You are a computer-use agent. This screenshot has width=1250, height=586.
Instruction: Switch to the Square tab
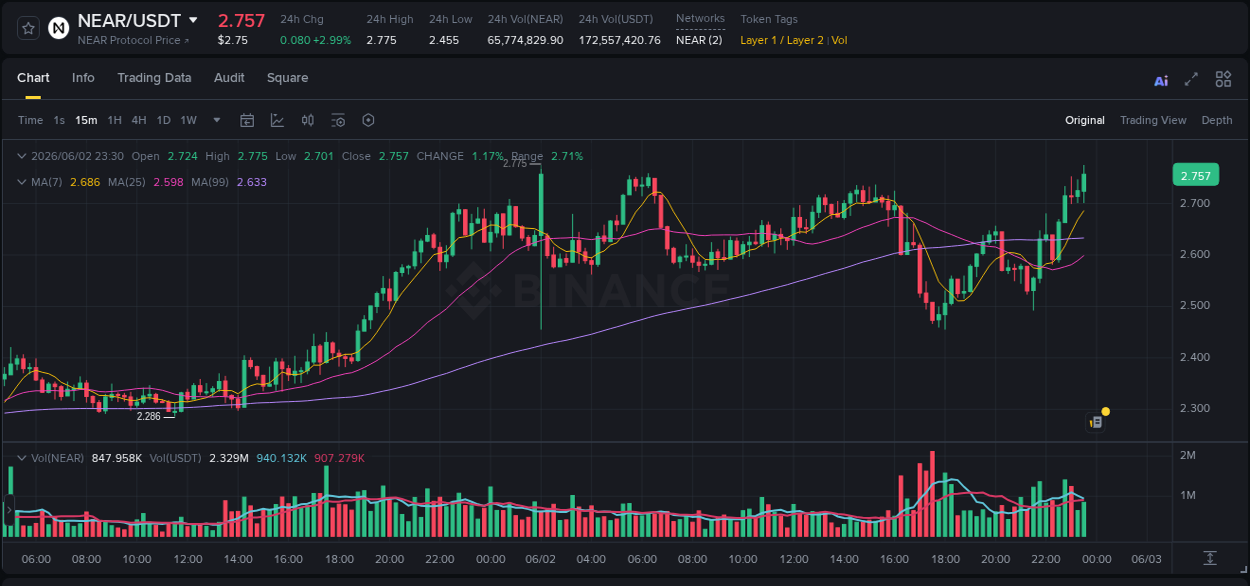[287, 78]
